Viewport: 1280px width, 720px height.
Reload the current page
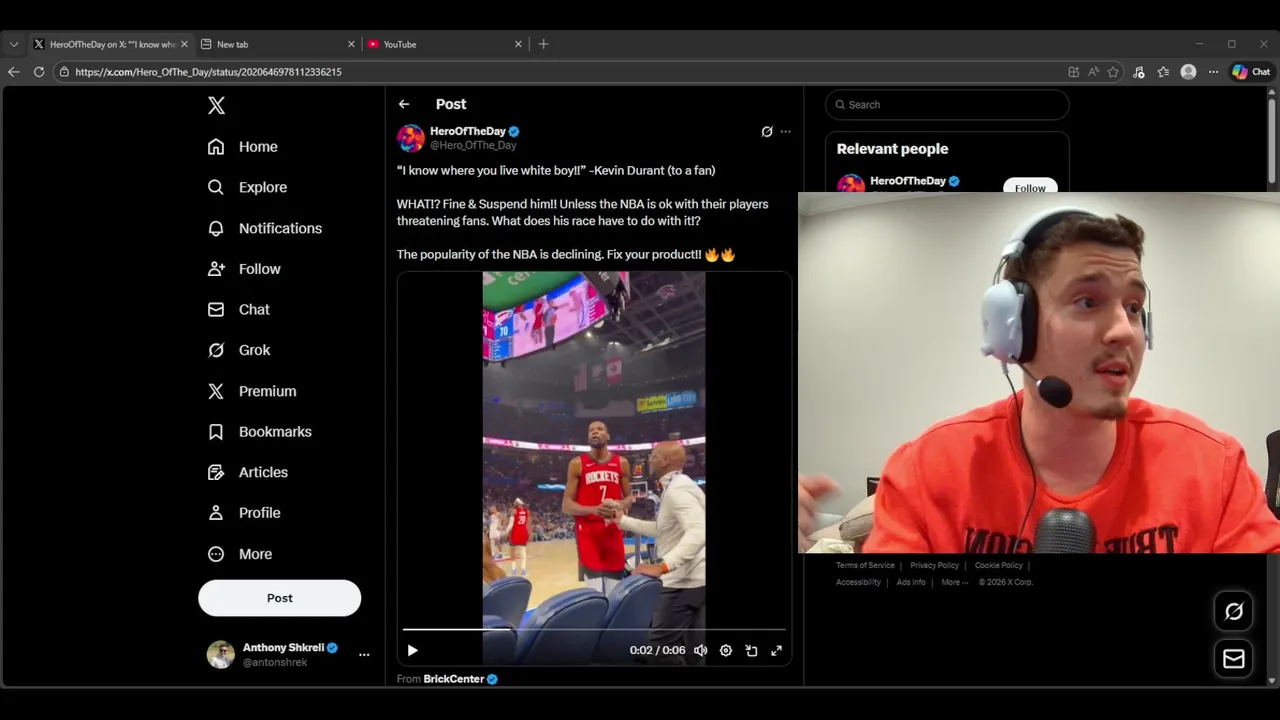click(39, 72)
